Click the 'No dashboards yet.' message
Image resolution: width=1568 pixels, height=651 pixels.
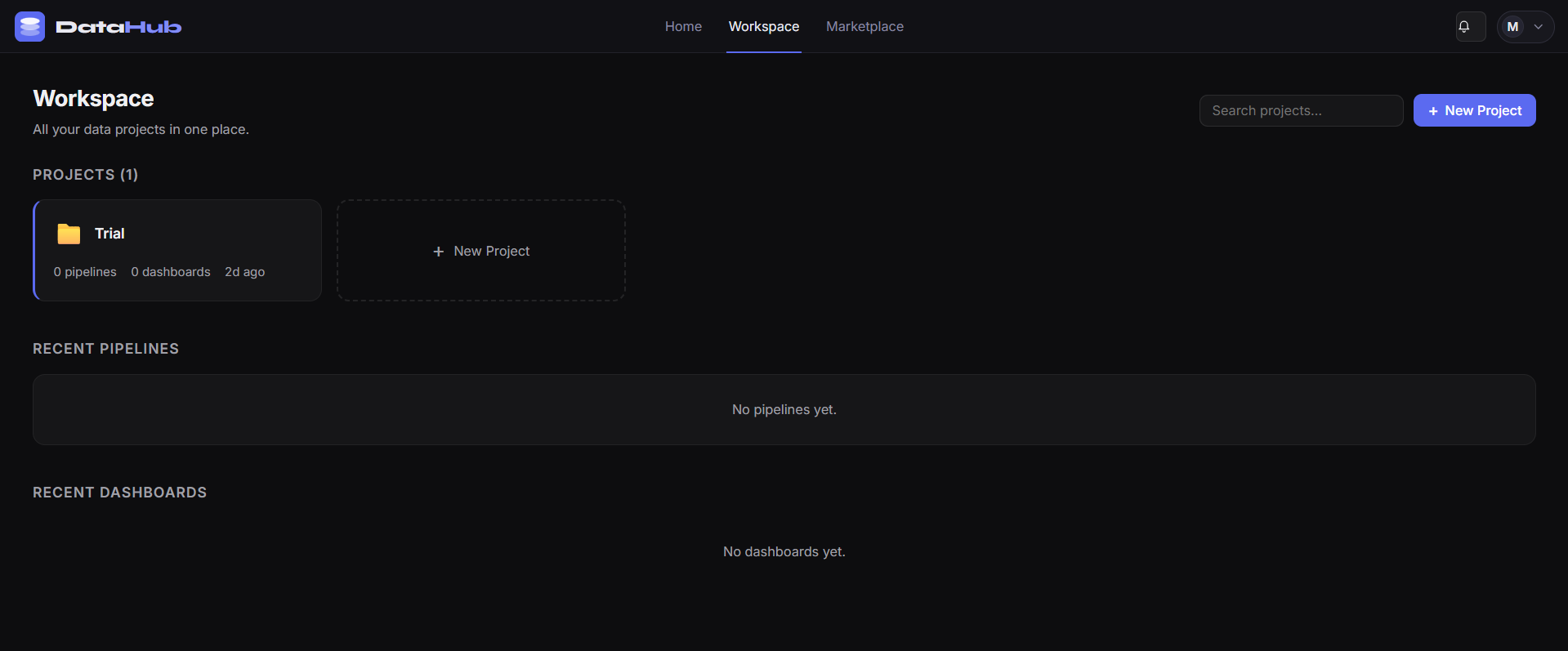(x=784, y=551)
